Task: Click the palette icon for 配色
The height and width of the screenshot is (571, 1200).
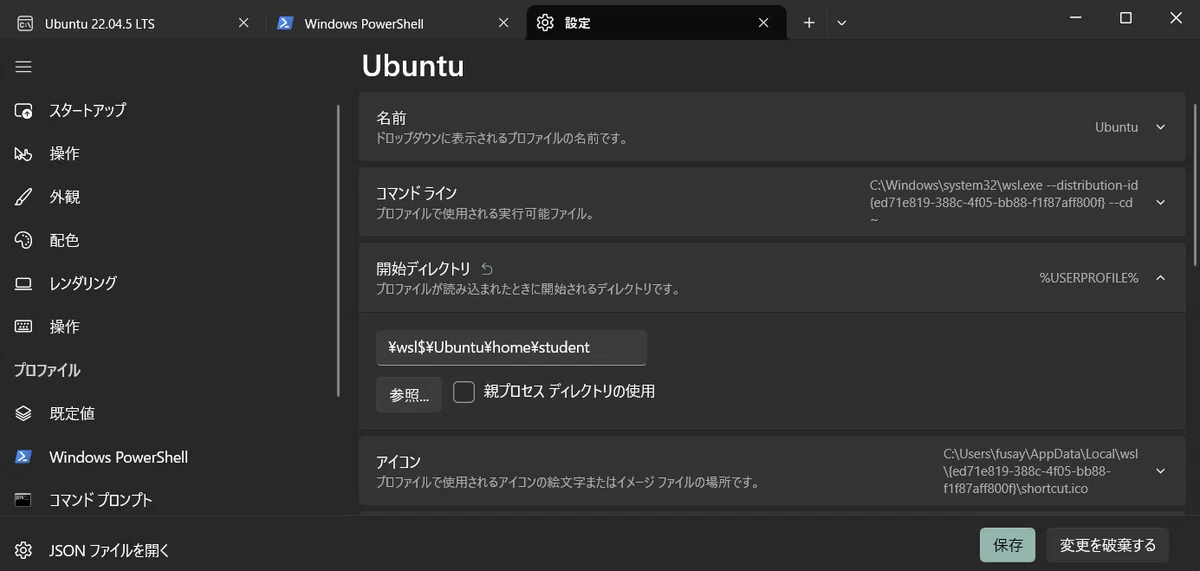Action: coord(23,240)
